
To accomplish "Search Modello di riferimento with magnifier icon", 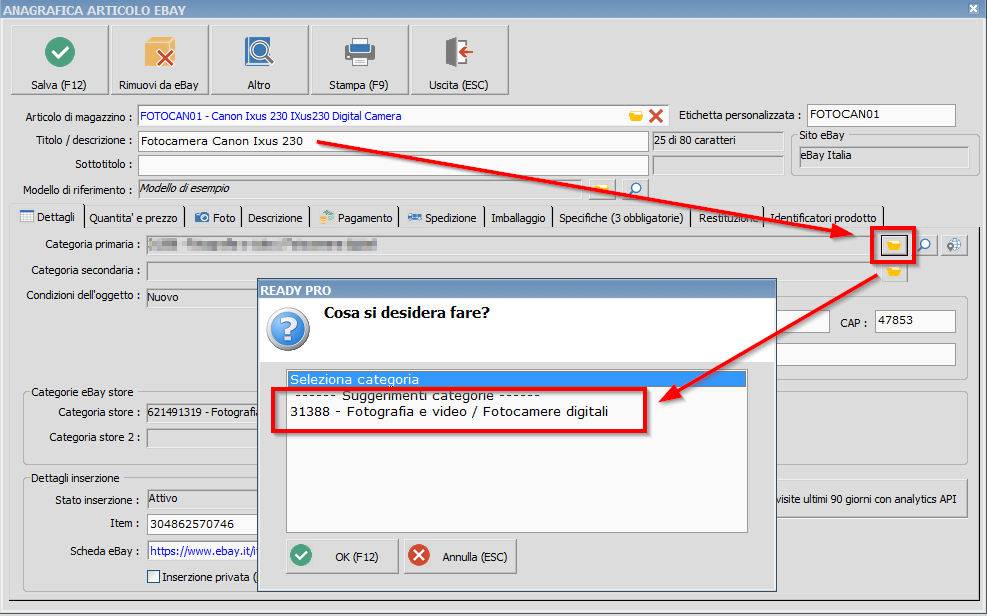I will (x=635, y=189).
